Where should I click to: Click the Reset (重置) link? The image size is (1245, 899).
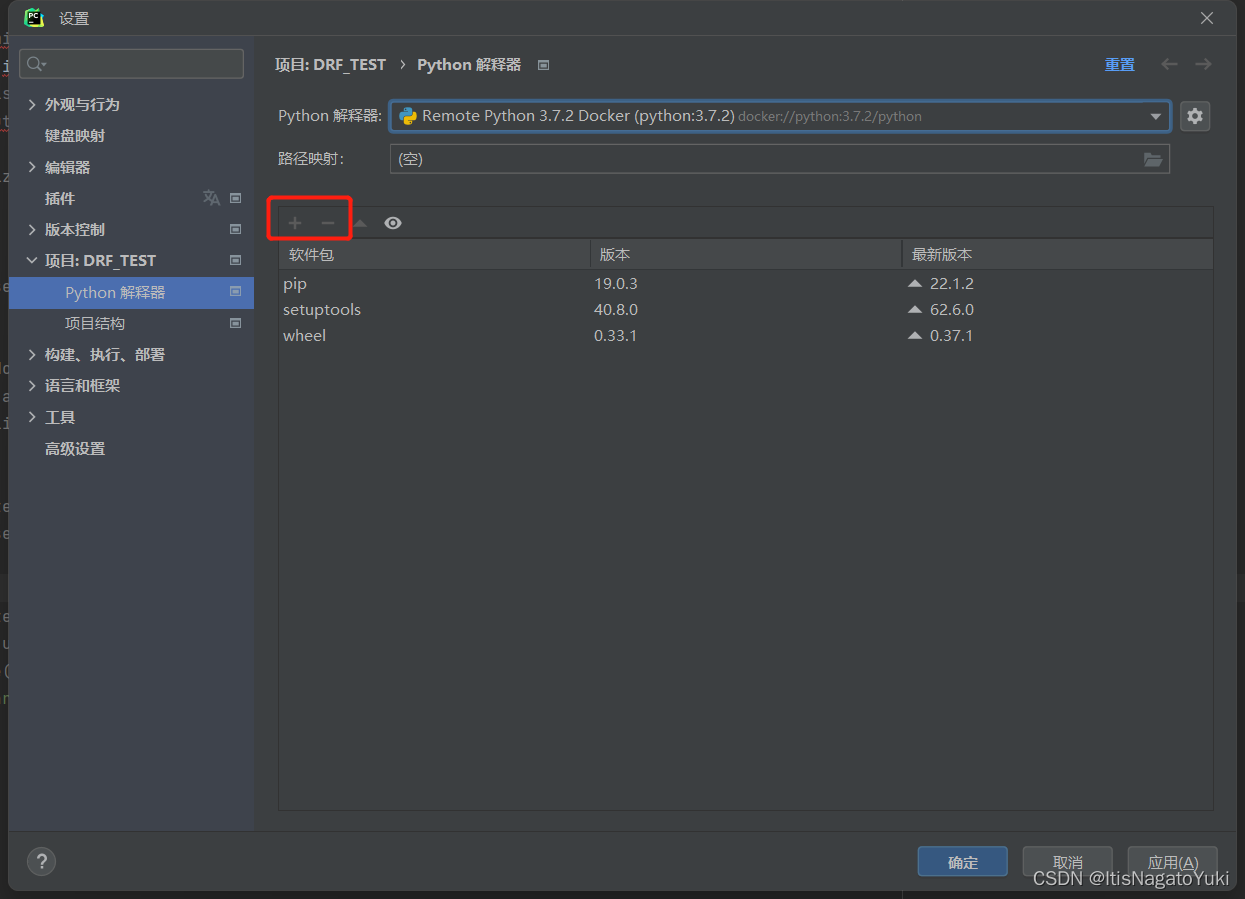1119,64
